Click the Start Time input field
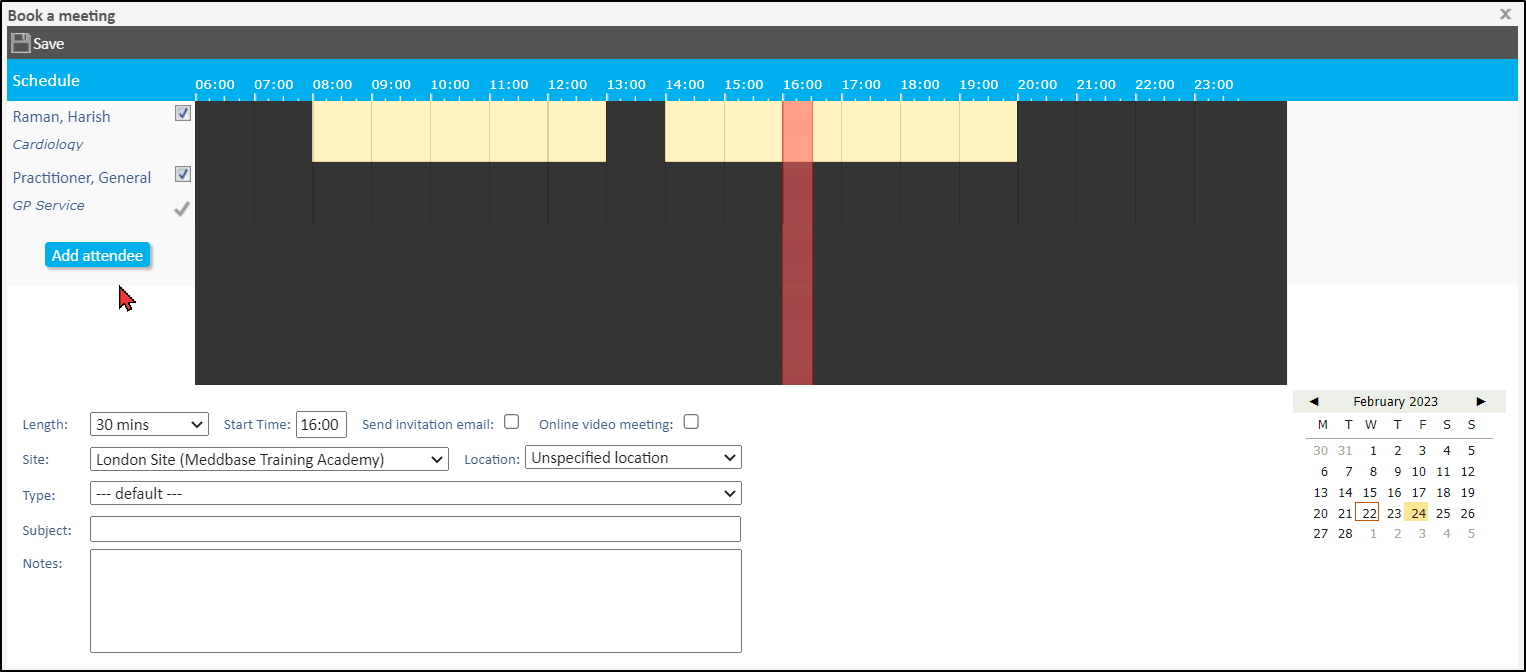Image resolution: width=1526 pixels, height=672 pixels. [x=321, y=424]
